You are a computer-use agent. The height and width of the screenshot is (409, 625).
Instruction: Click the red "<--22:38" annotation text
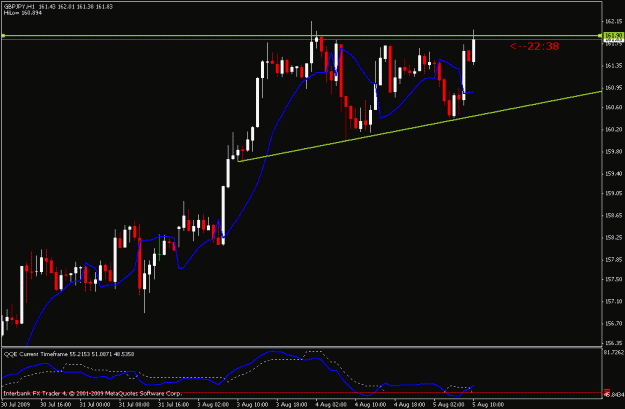click(534, 46)
